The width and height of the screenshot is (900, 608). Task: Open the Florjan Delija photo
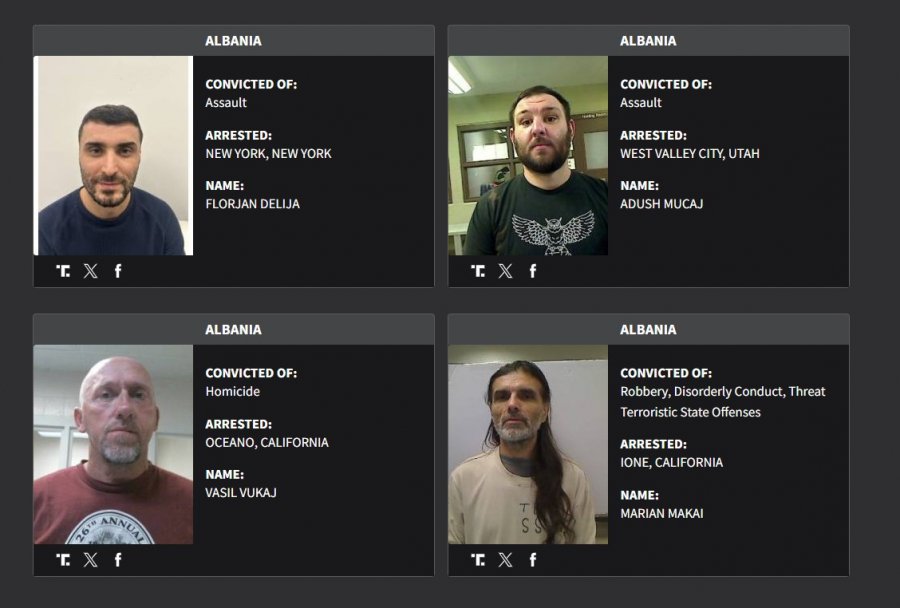[x=114, y=156]
